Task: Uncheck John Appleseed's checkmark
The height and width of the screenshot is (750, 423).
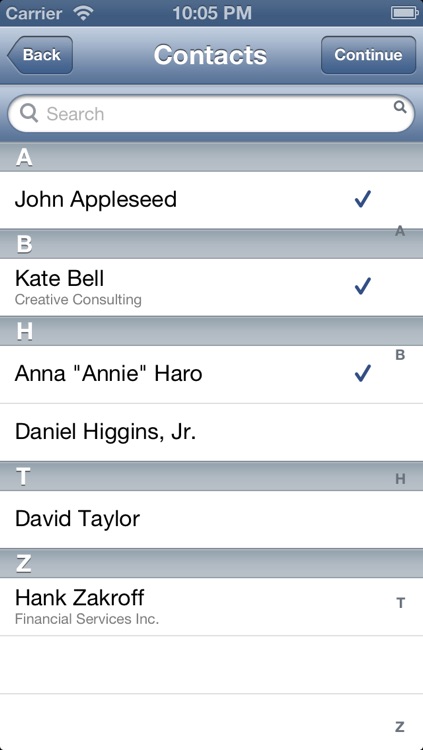Action: pyautogui.click(x=363, y=199)
